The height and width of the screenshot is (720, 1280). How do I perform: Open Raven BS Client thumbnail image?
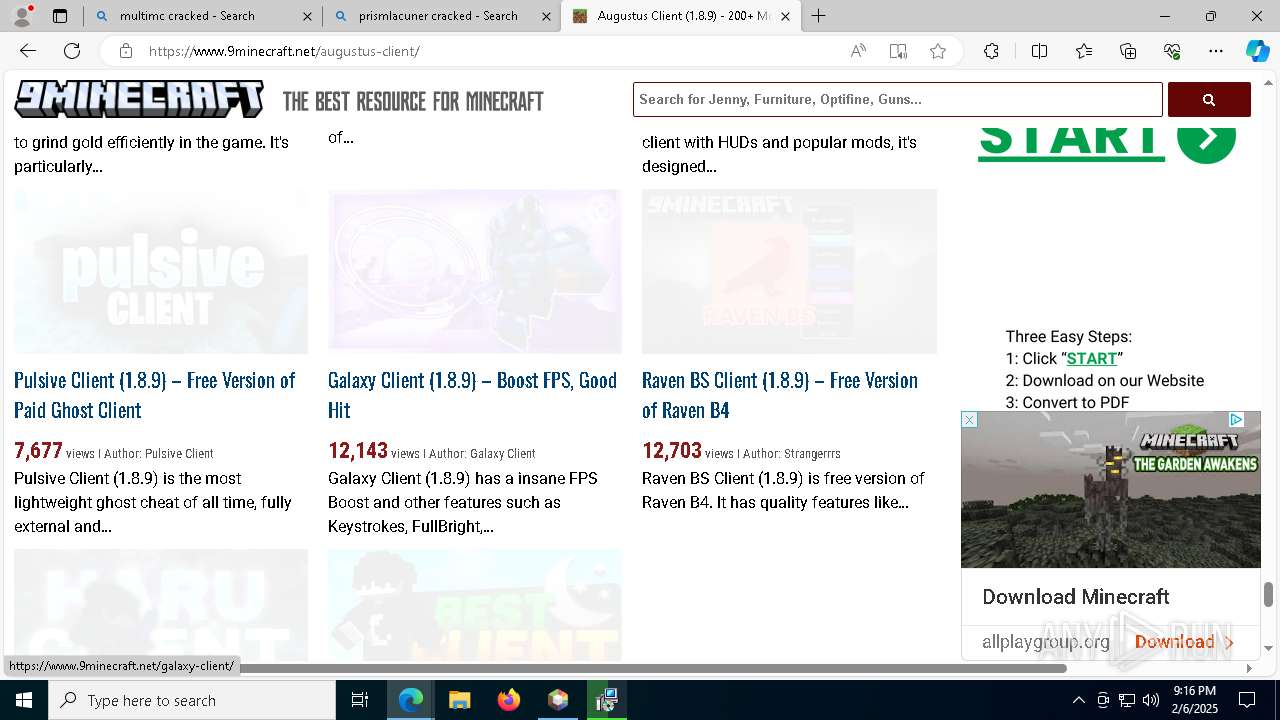pos(789,271)
